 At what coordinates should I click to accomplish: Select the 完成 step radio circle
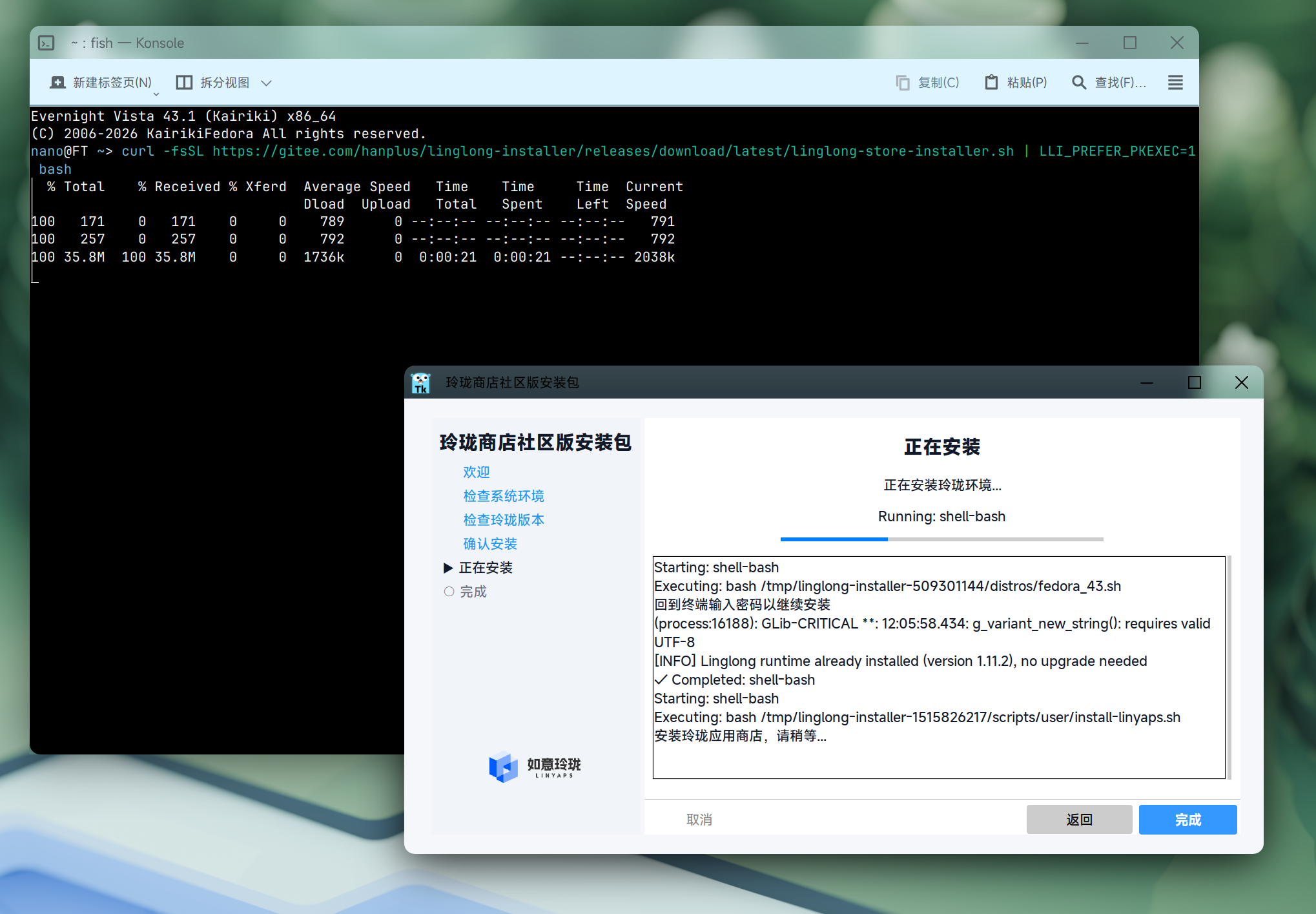pos(449,591)
